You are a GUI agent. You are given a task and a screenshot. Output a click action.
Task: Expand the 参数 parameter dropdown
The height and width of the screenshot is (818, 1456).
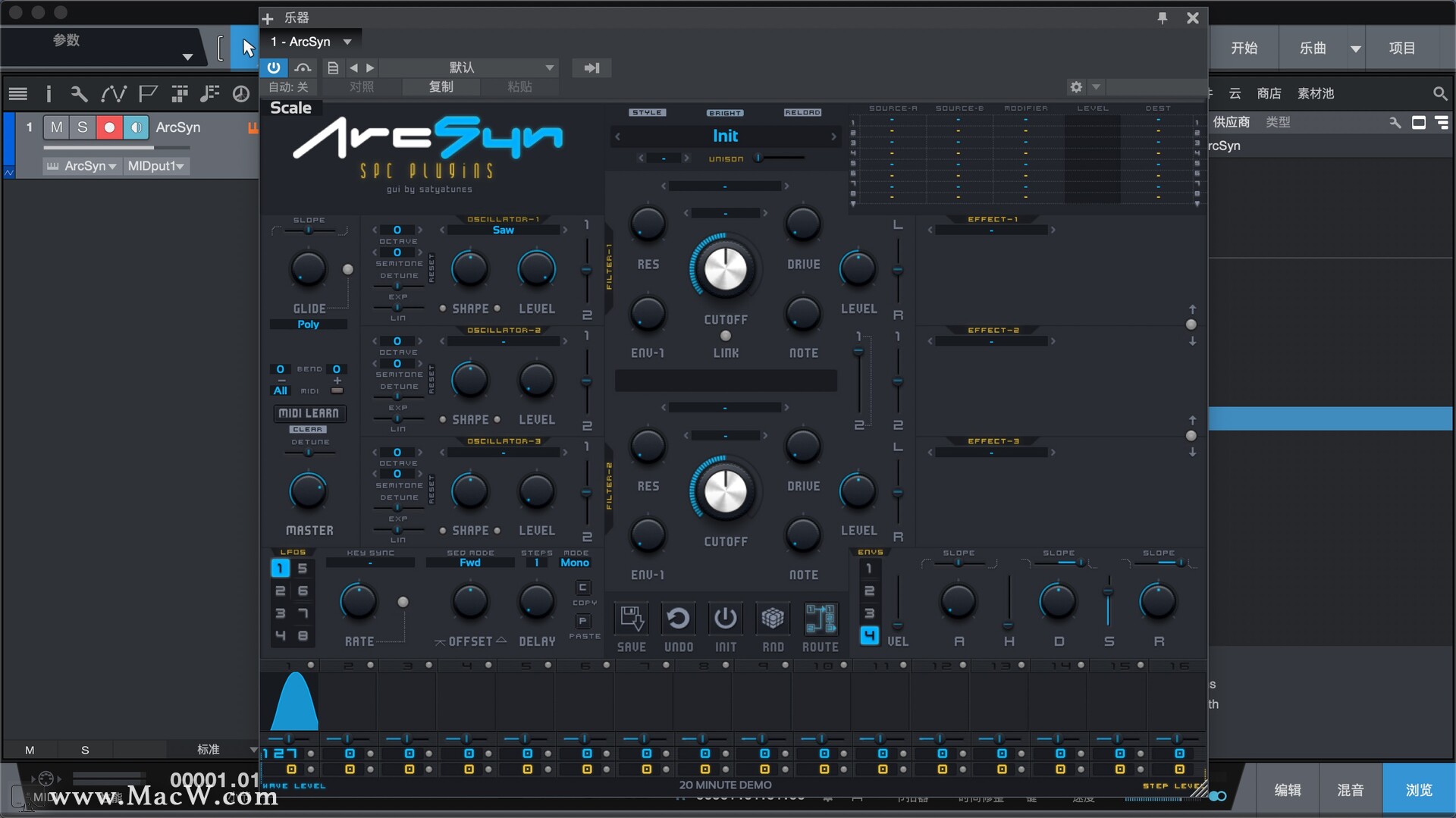pyautogui.click(x=187, y=57)
